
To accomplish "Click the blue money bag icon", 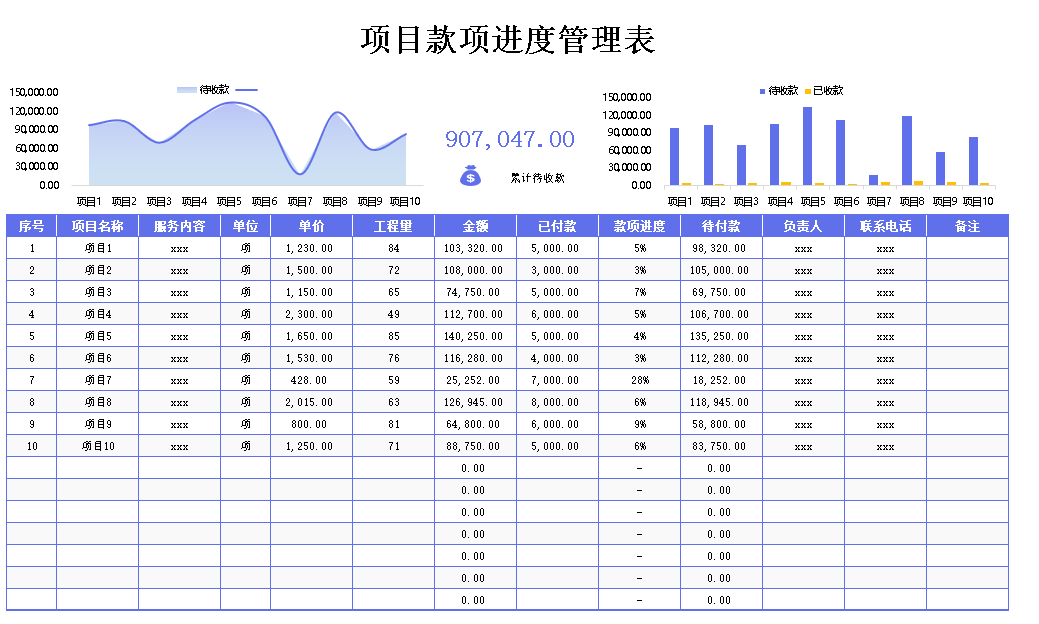I will click(470, 176).
